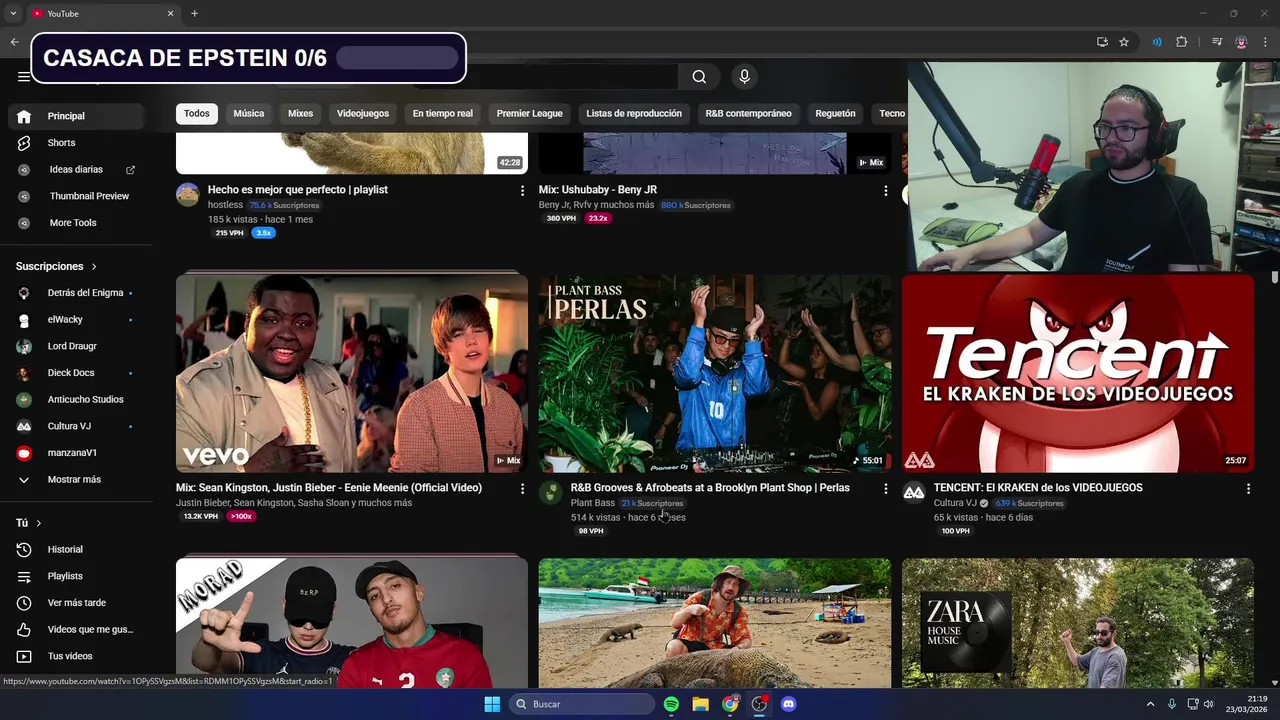The height and width of the screenshot is (720, 1280).
Task: Open Playlists in sidebar
Action: (x=78, y=576)
